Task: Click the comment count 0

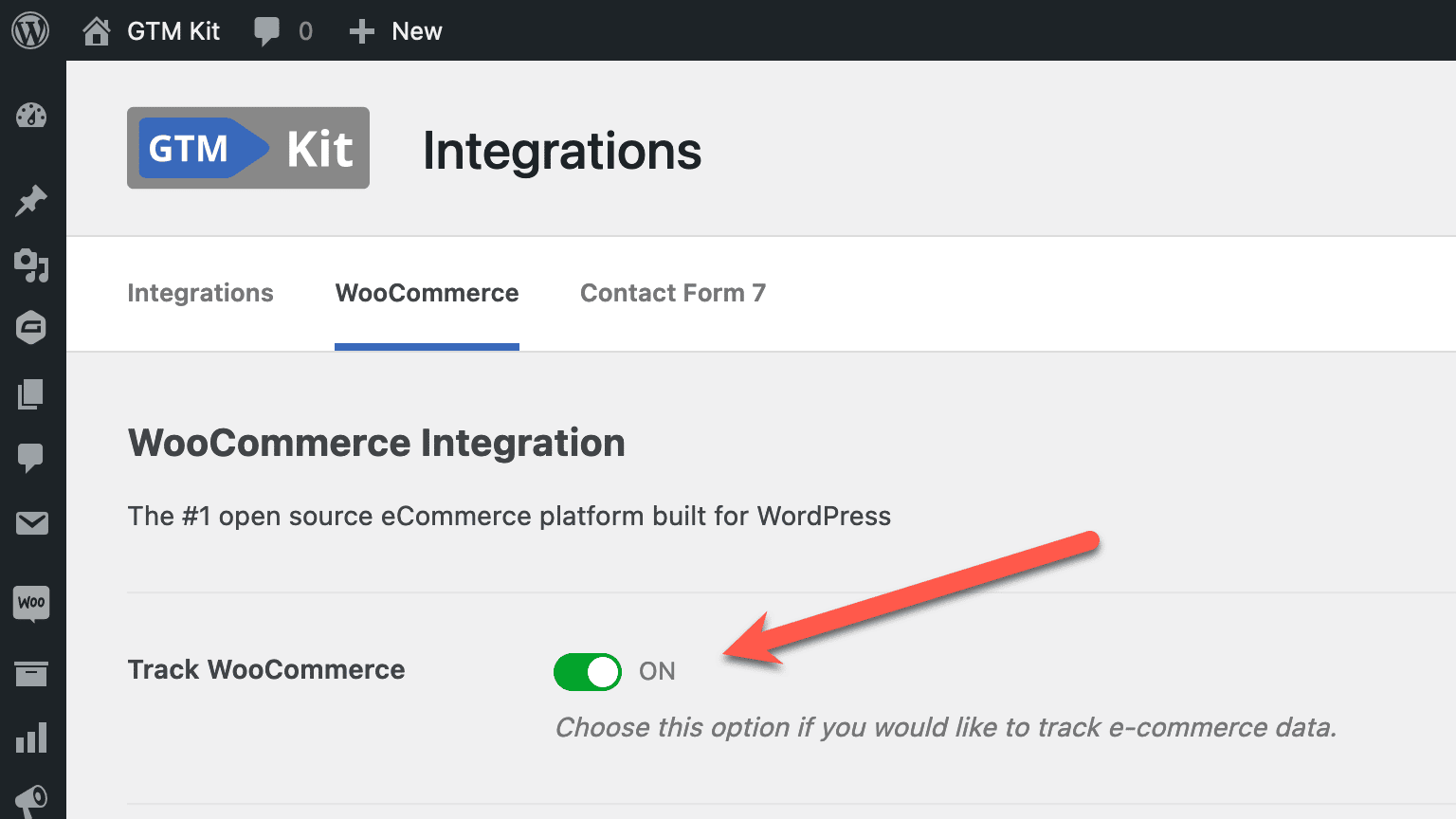Action: [305, 31]
